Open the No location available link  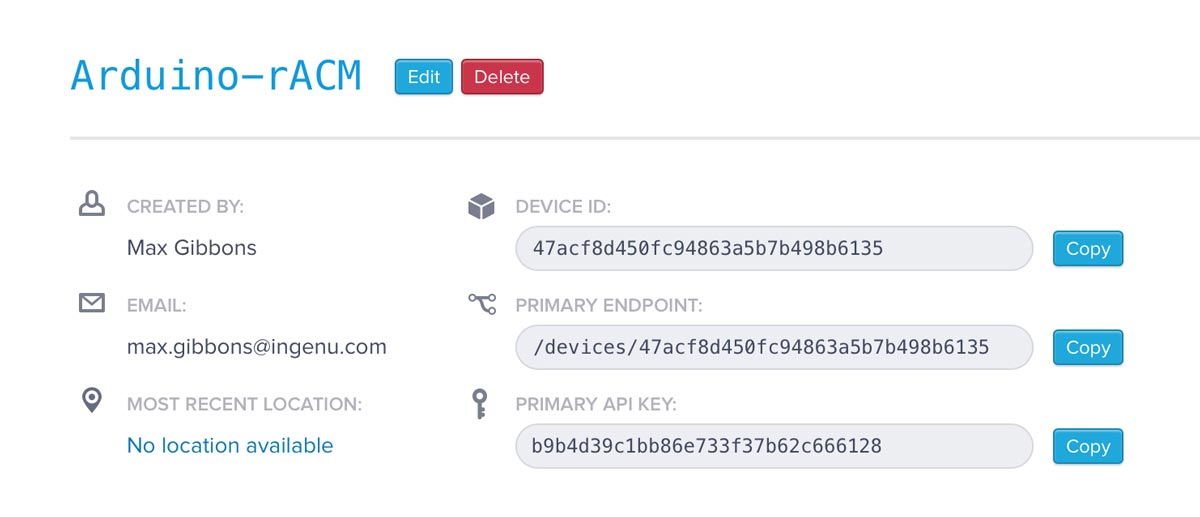pyautogui.click(x=230, y=446)
